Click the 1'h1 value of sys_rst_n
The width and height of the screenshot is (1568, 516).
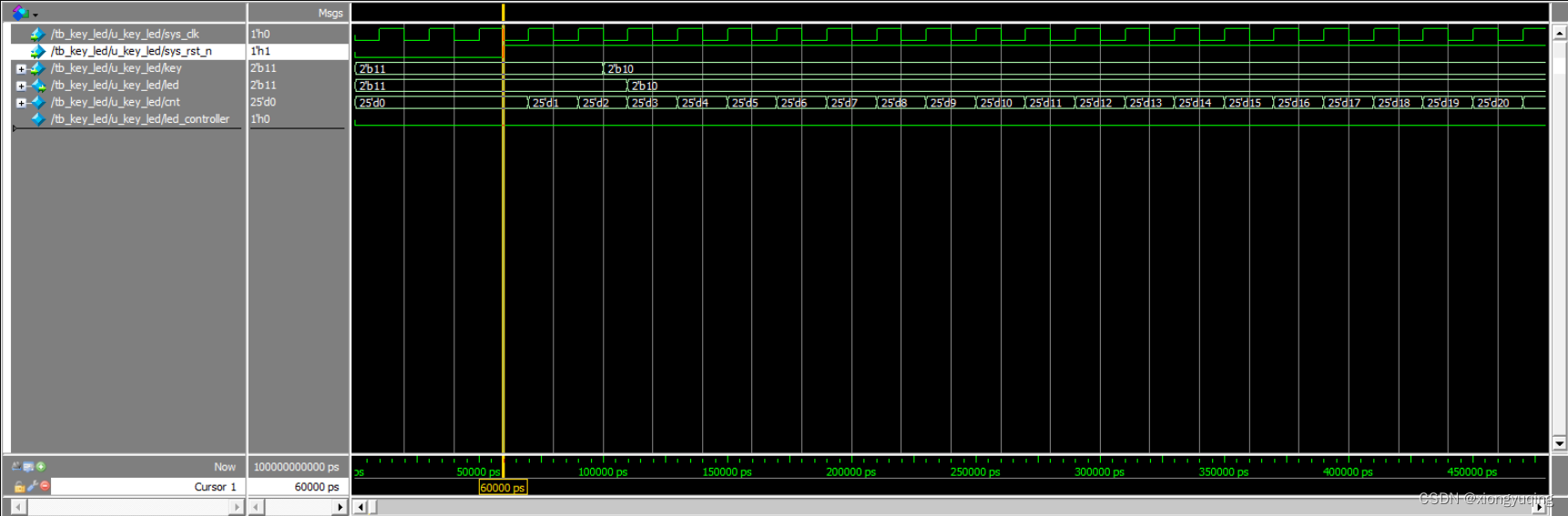260,52
